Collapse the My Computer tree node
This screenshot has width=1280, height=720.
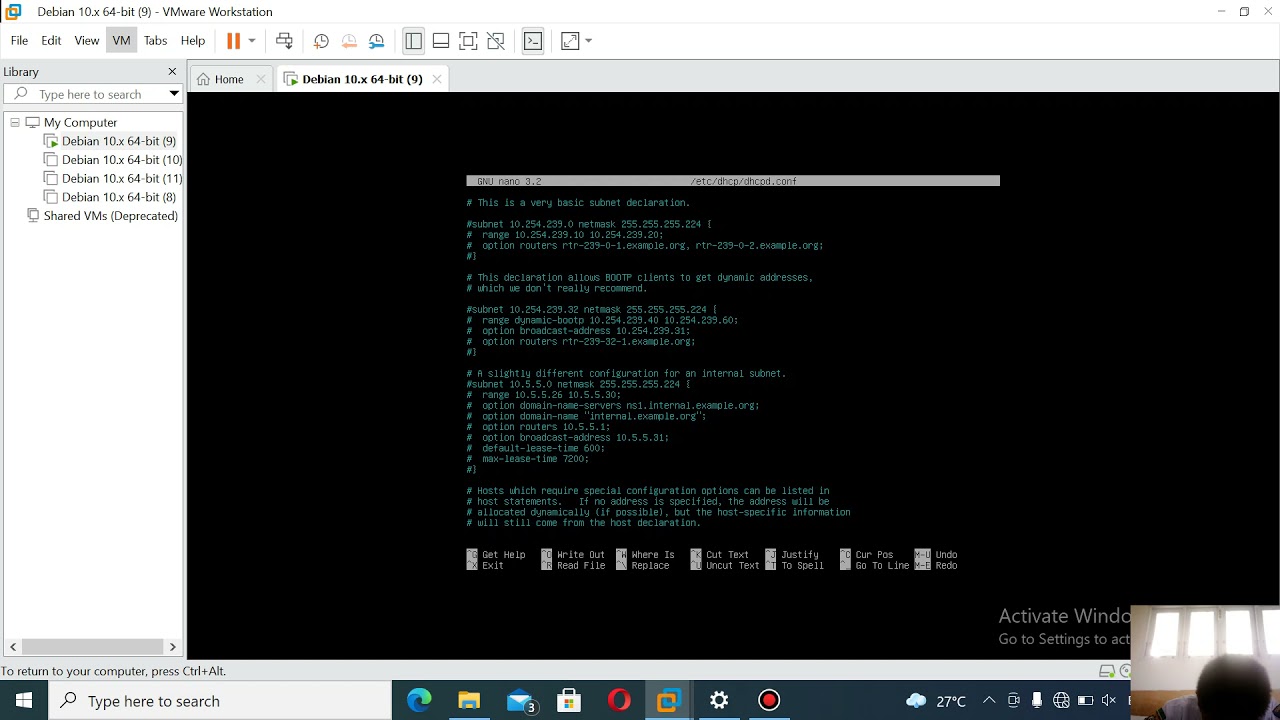coord(15,122)
